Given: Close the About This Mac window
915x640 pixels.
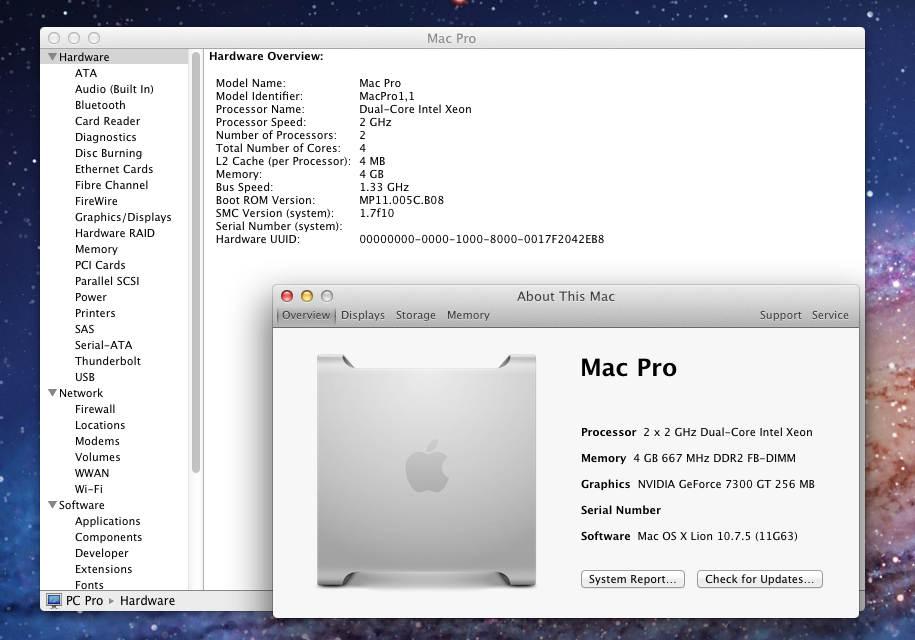Looking at the screenshot, I should pyautogui.click(x=287, y=296).
